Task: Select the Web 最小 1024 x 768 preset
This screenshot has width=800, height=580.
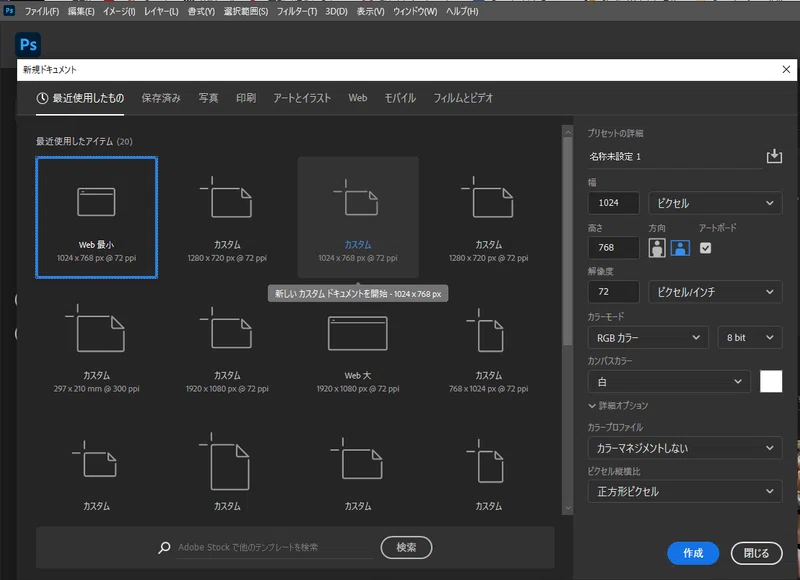Action: click(x=96, y=217)
